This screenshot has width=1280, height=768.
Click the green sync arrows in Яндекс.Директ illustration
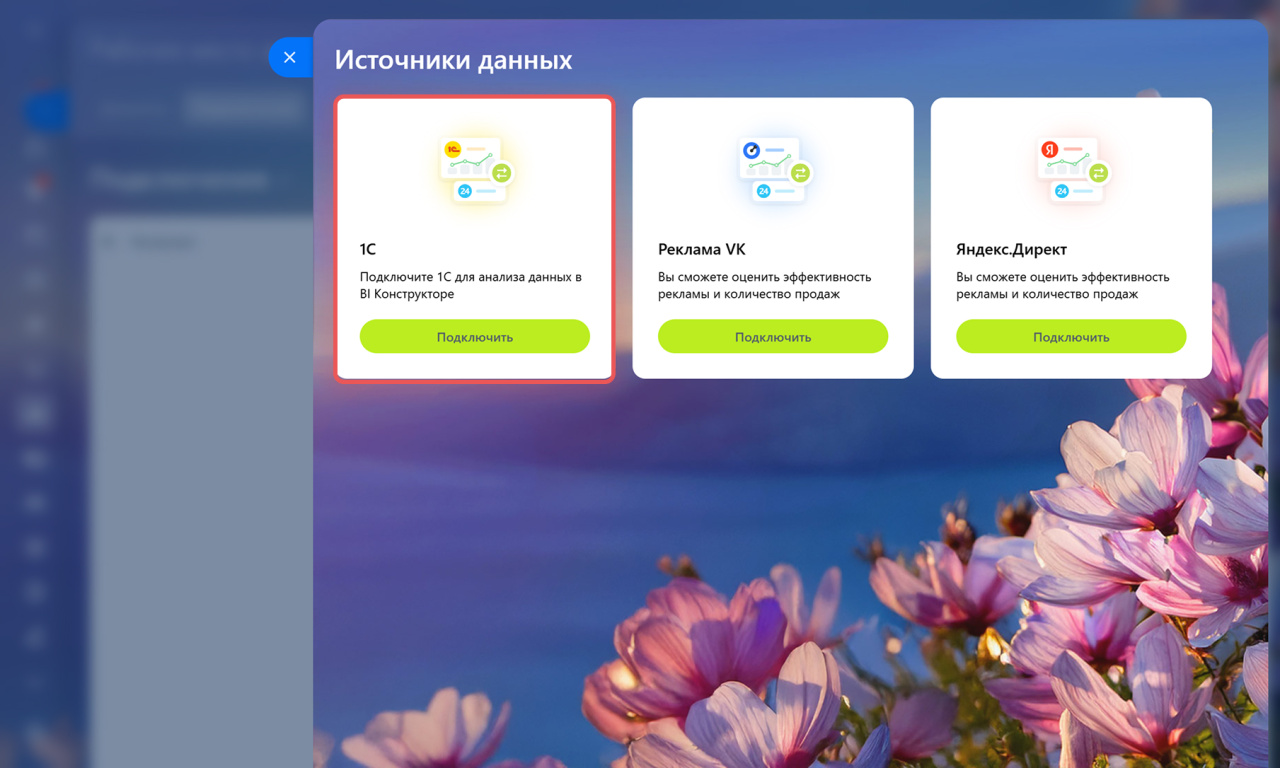[1097, 173]
